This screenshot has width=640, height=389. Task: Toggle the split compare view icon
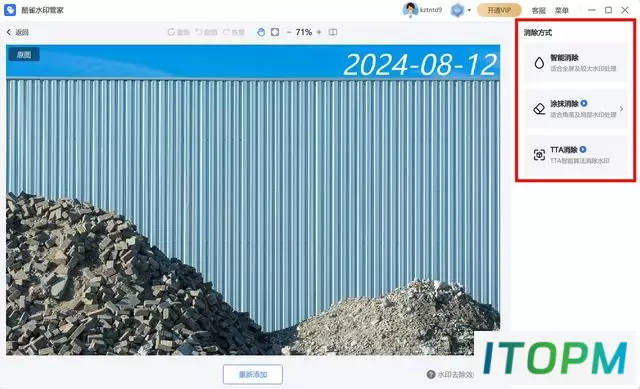coord(333,32)
